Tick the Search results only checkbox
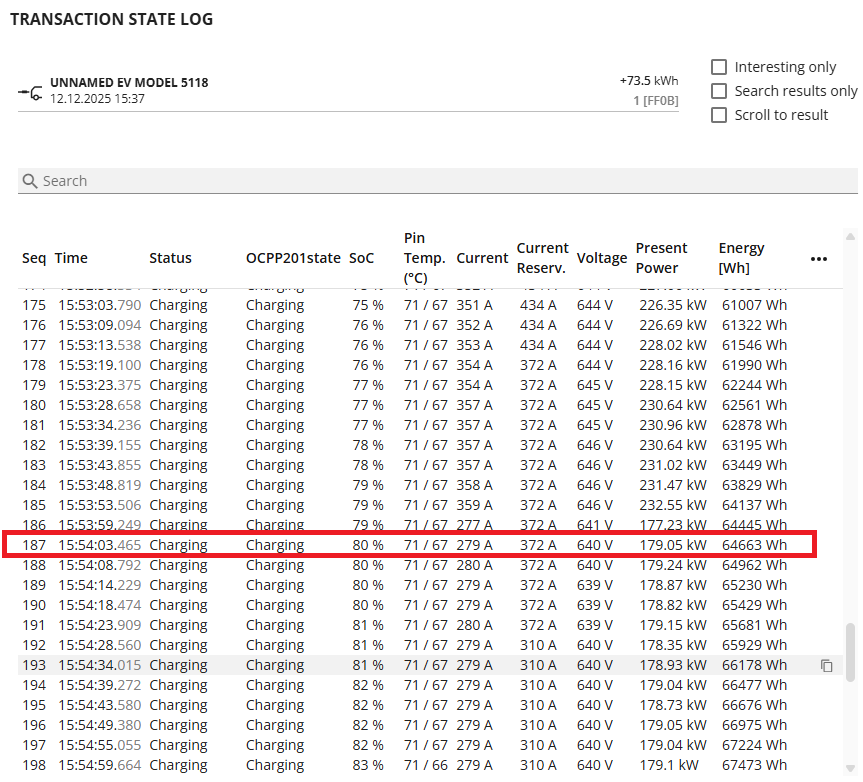The width and height of the screenshot is (863, 782). coord(719,91)
